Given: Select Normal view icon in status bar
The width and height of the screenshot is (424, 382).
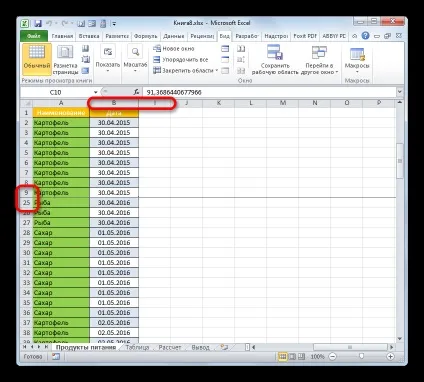Looking at the screenshot, I should pyautogui.click(x=283, y=357).
